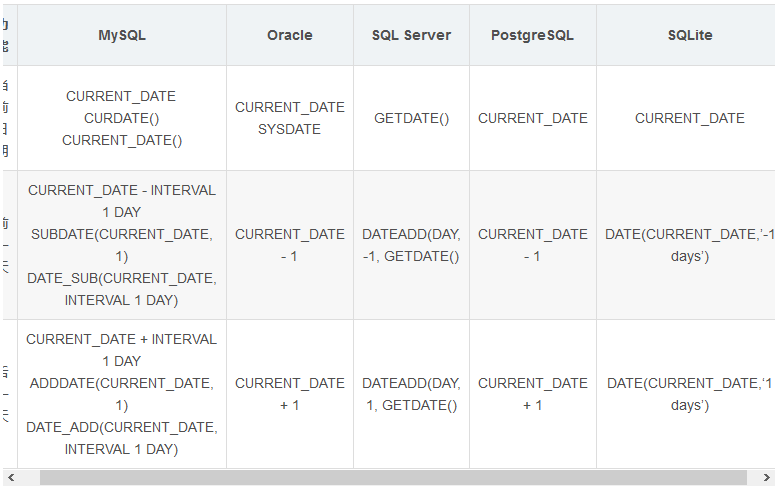Click the DATEADD(DAY, -1, GETDATE() cell
Screen dimensions: 780x486
coord(411,245)
